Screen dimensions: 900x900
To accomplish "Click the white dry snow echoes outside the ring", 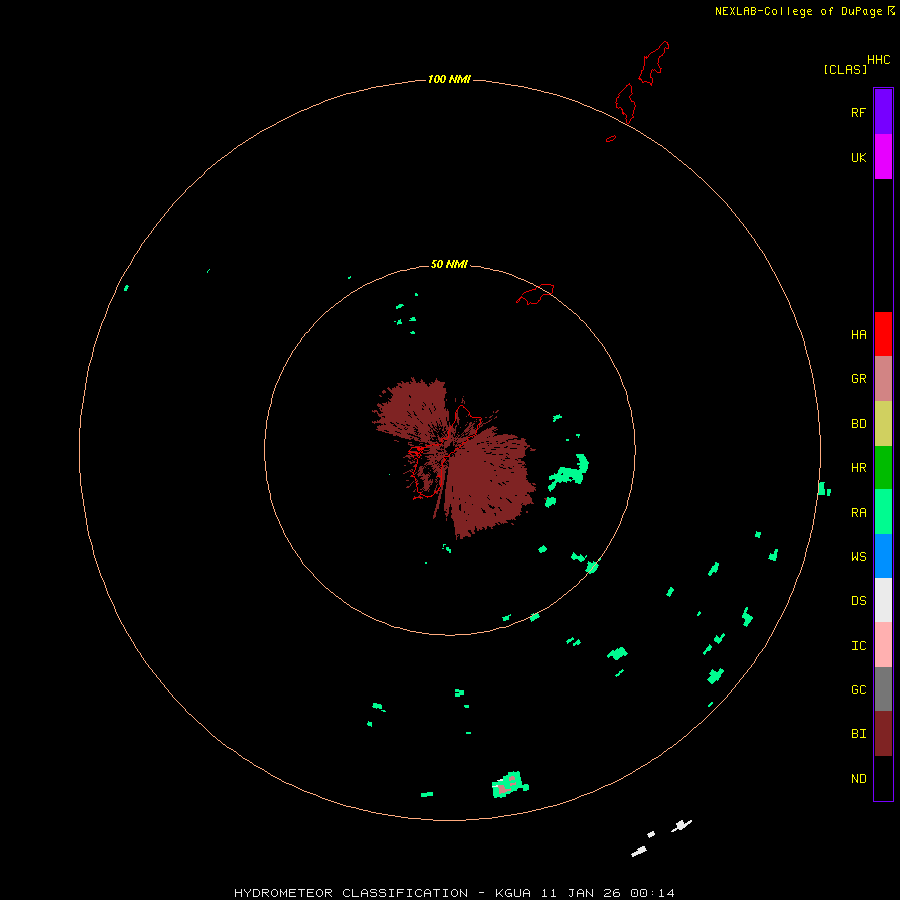I will pos(661,839).
